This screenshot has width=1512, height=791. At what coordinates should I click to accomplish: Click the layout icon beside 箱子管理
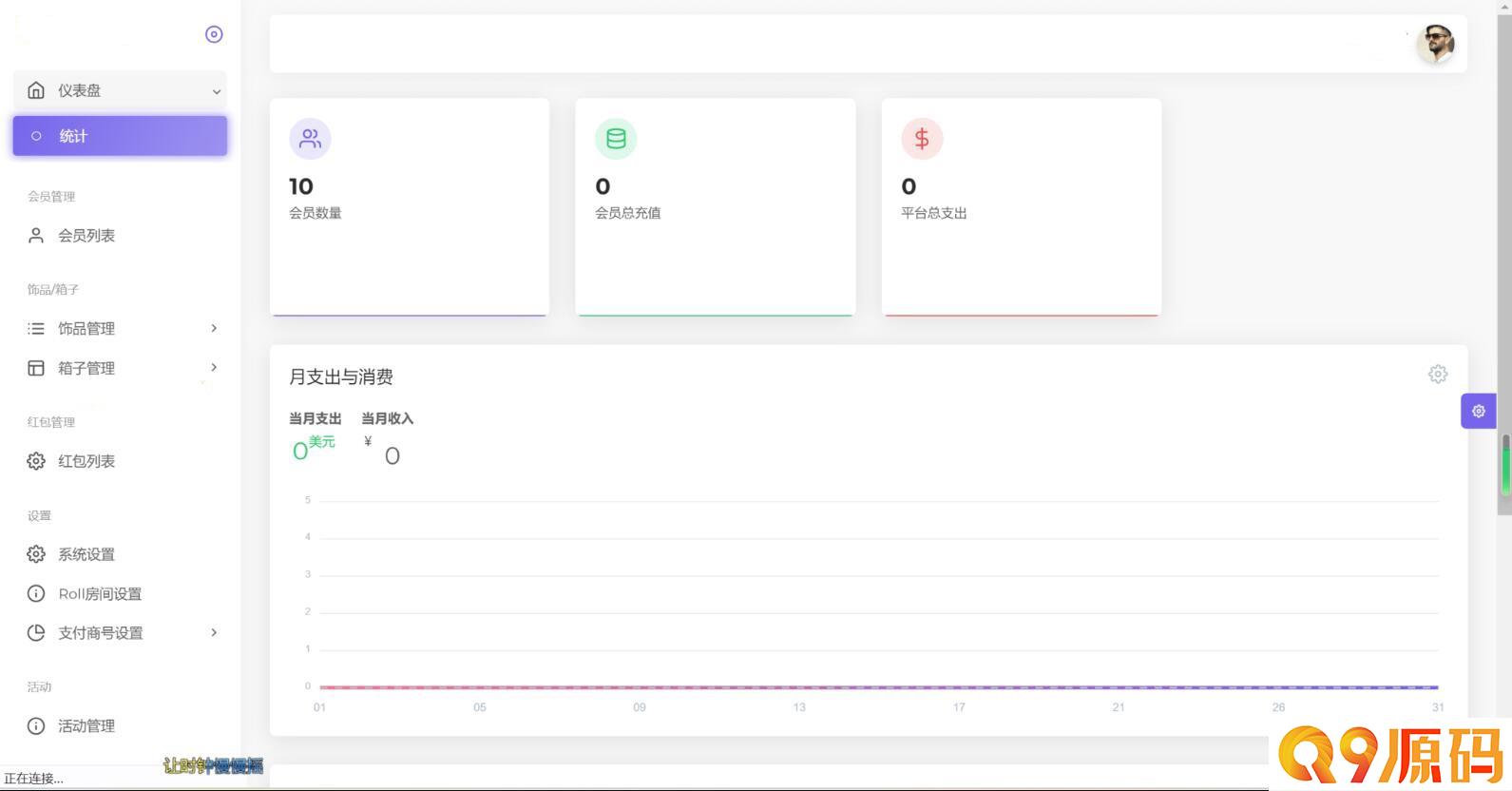(36, 368)
